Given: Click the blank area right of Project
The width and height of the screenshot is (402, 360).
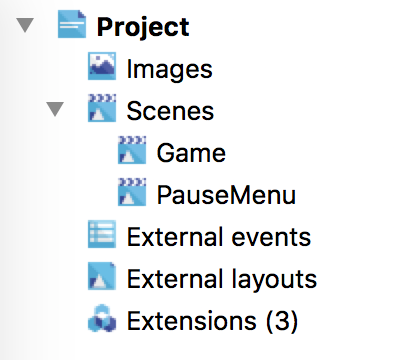Looking at the screenshot, I should 293,26.
